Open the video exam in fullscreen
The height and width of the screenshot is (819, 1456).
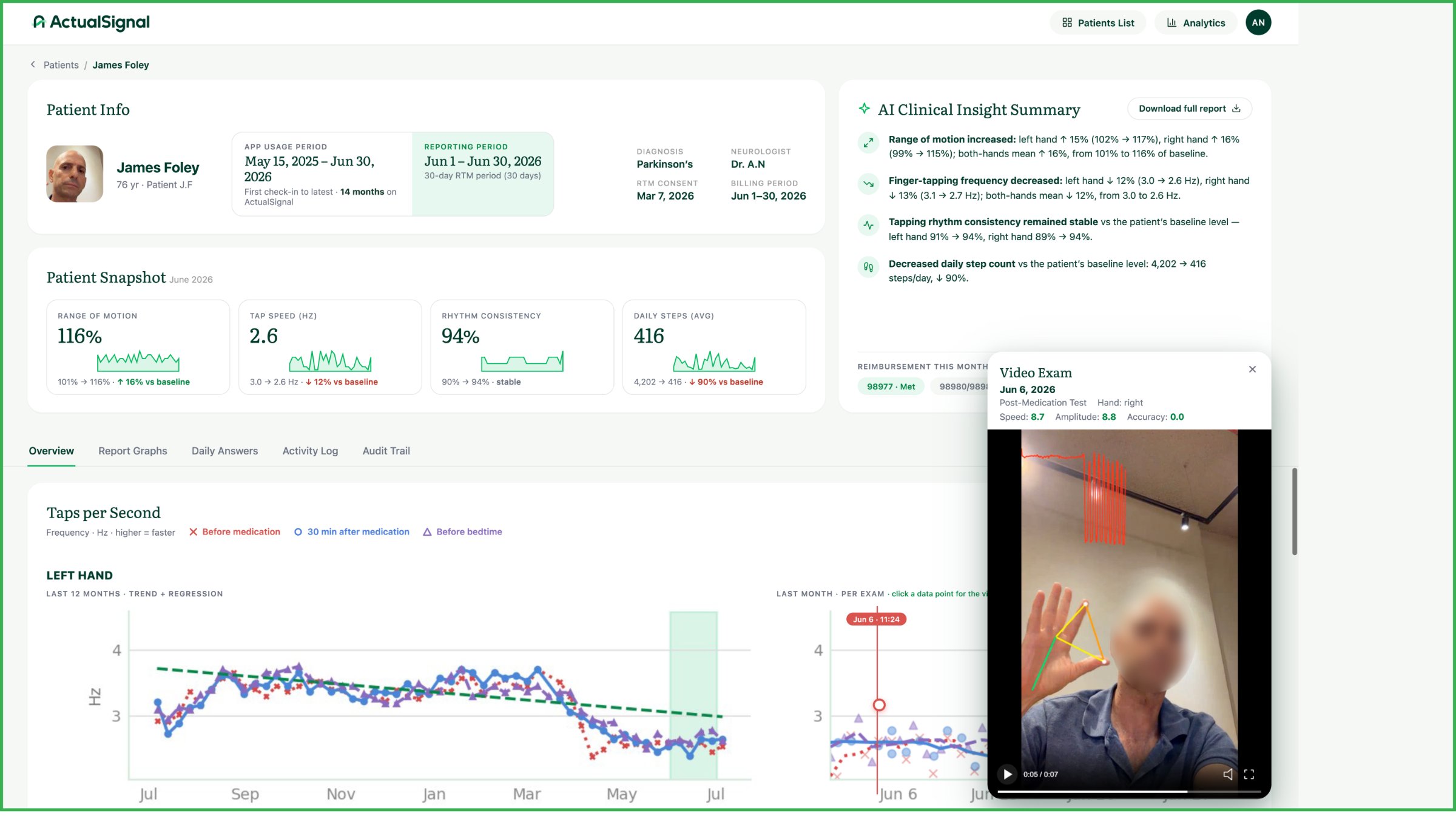pyautogui.click(x=1249, y=774)
